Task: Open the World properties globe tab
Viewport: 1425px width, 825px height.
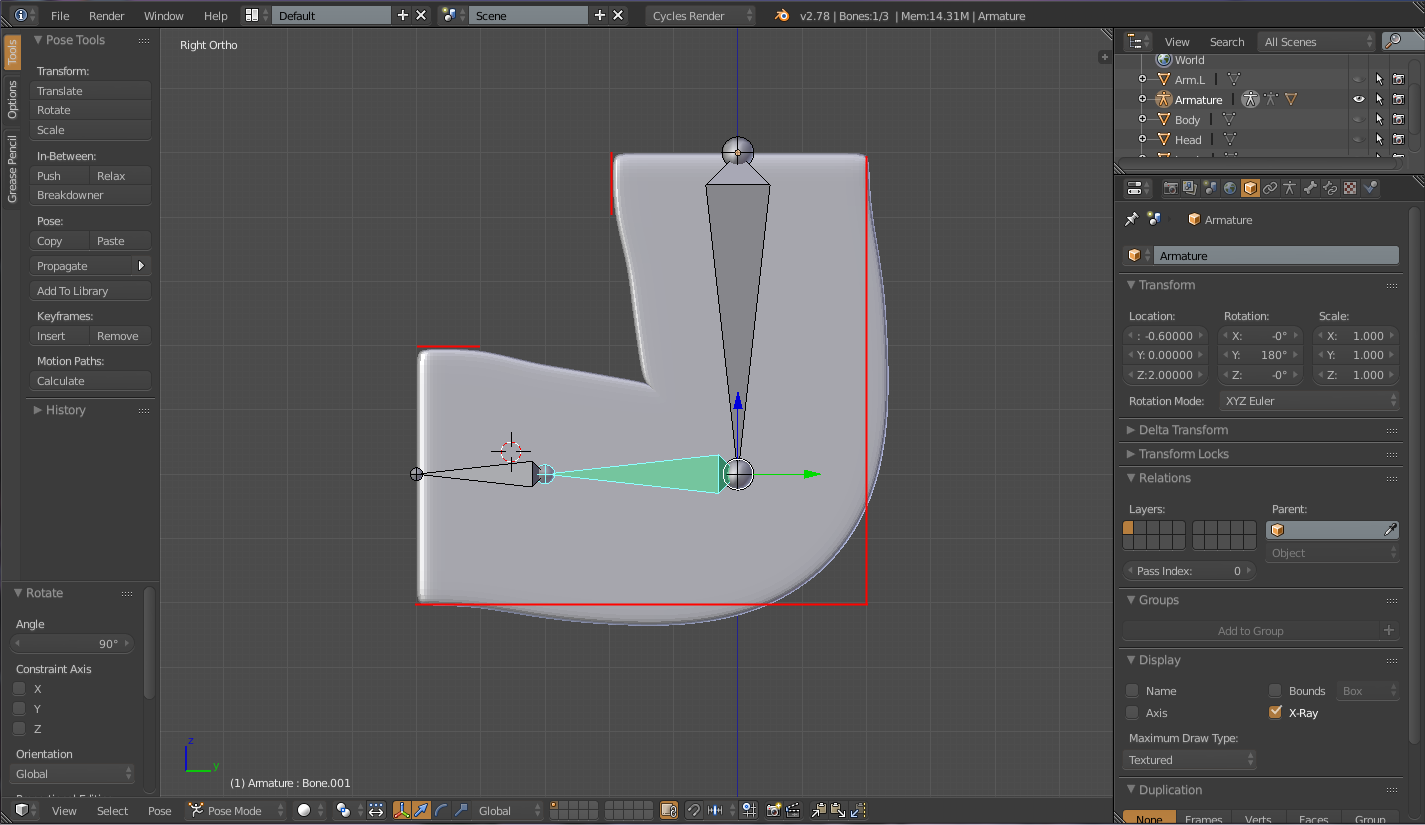Action: pos(1230,188)
